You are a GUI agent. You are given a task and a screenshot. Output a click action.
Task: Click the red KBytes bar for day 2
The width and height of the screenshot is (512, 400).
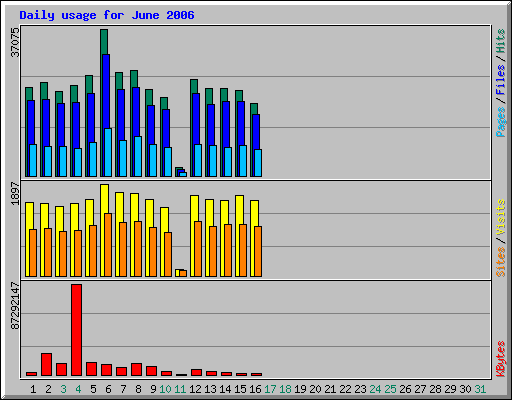point(46,365)
